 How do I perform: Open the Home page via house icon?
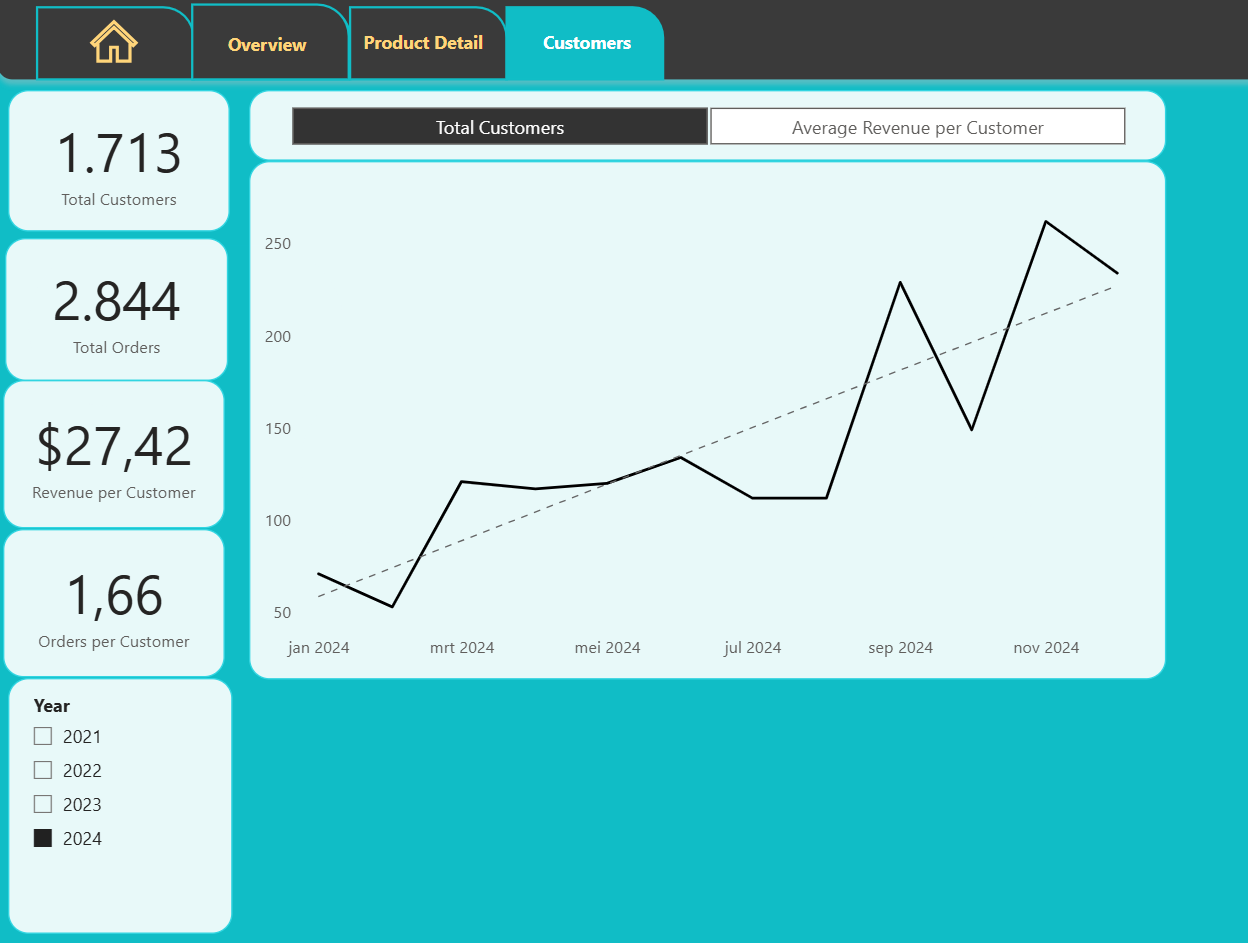point(114,43)
